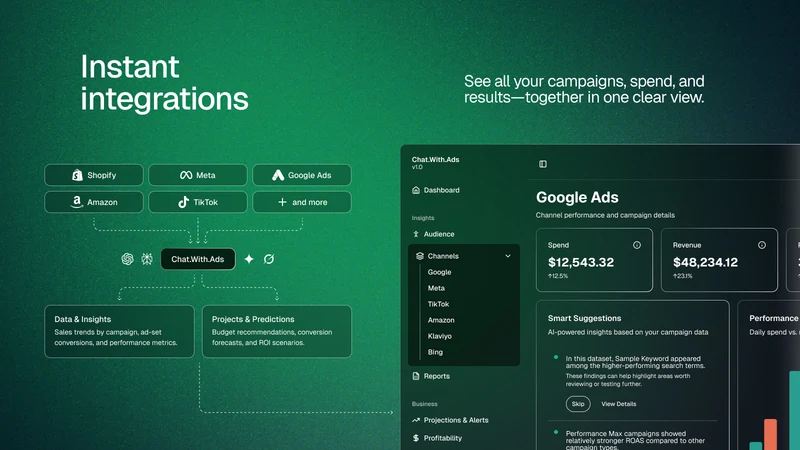Click the Claude-style logo next to Chat.With.Ads
This screenshot has width=800, height=450.
click(x=147, y=259)
